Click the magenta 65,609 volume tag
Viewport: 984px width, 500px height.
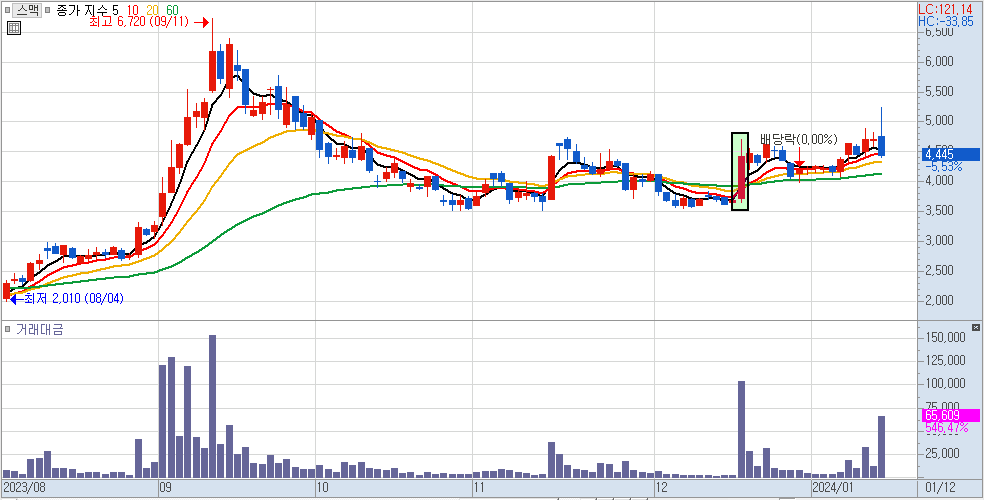[951, 415]
